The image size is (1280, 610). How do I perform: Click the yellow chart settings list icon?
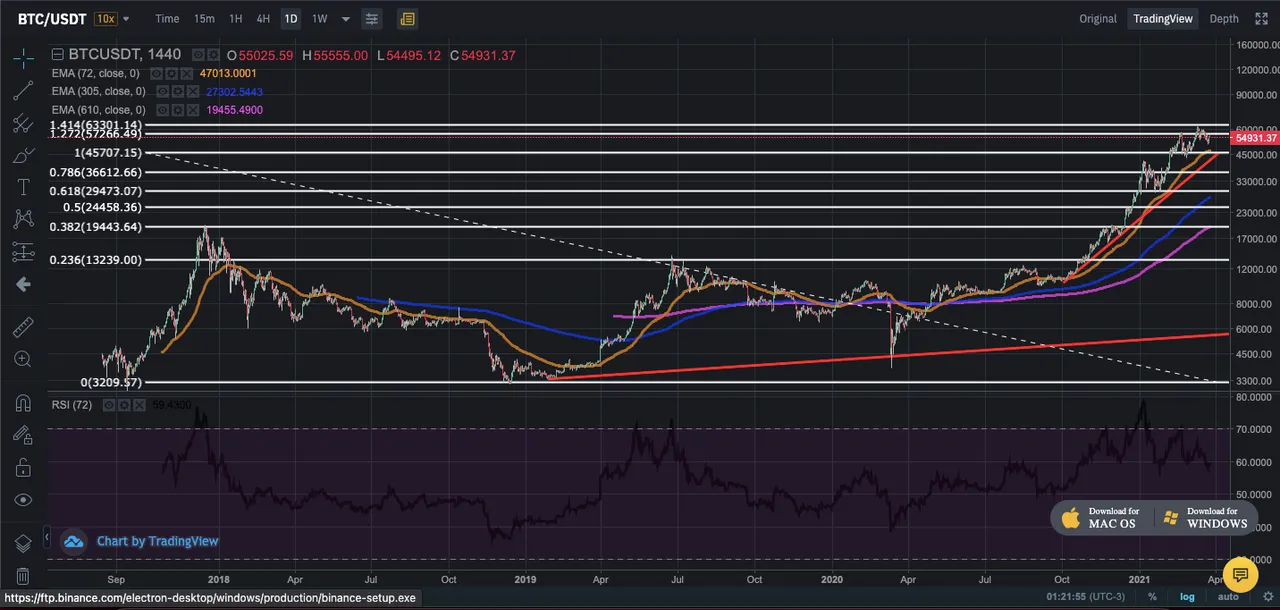[x=407, y=18]
